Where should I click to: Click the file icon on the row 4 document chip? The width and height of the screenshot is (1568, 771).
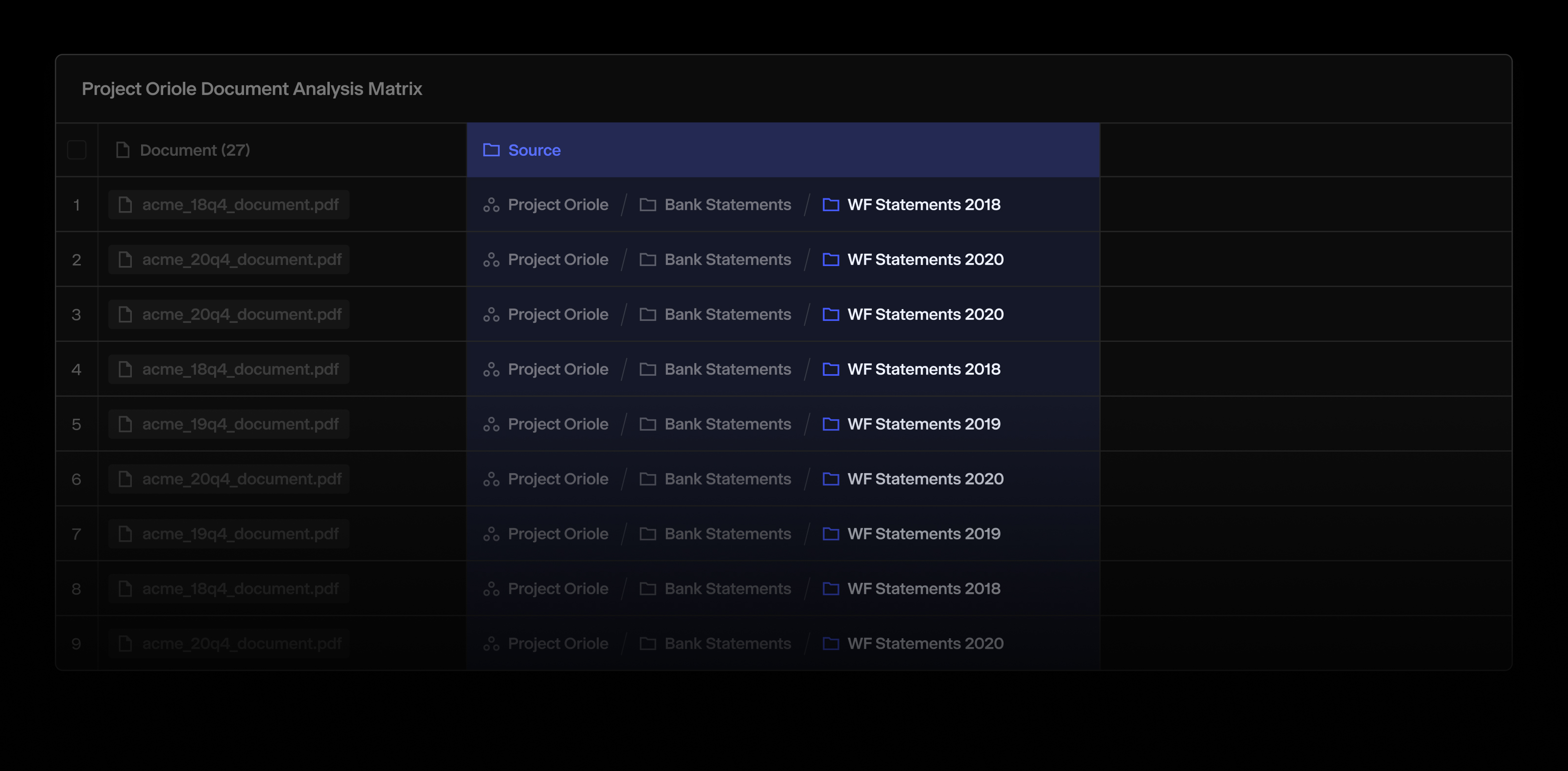125,369
